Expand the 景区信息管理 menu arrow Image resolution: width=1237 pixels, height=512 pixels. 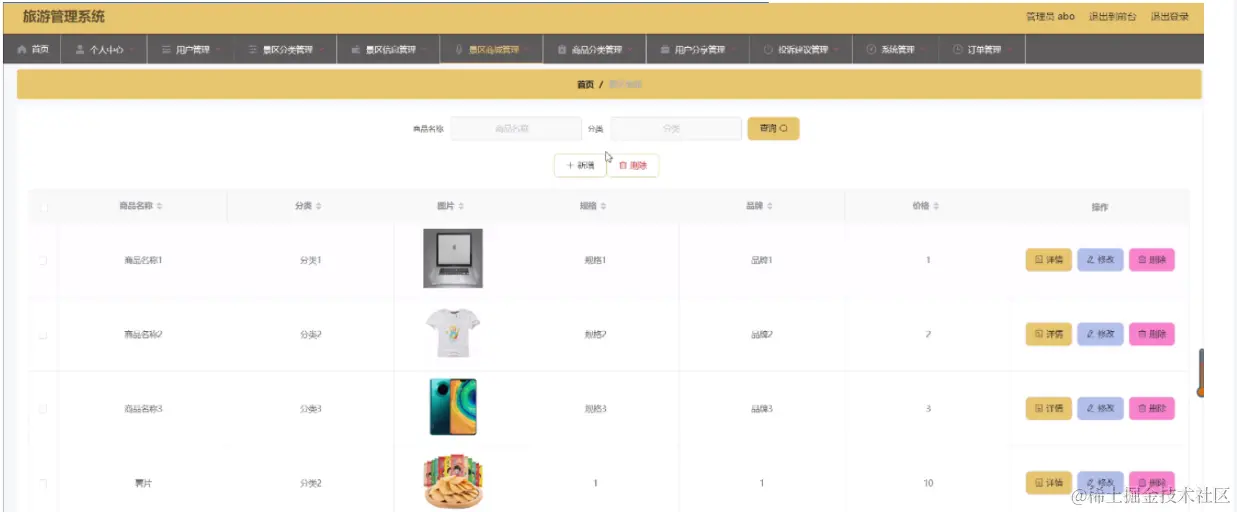(x=424, y=49)
